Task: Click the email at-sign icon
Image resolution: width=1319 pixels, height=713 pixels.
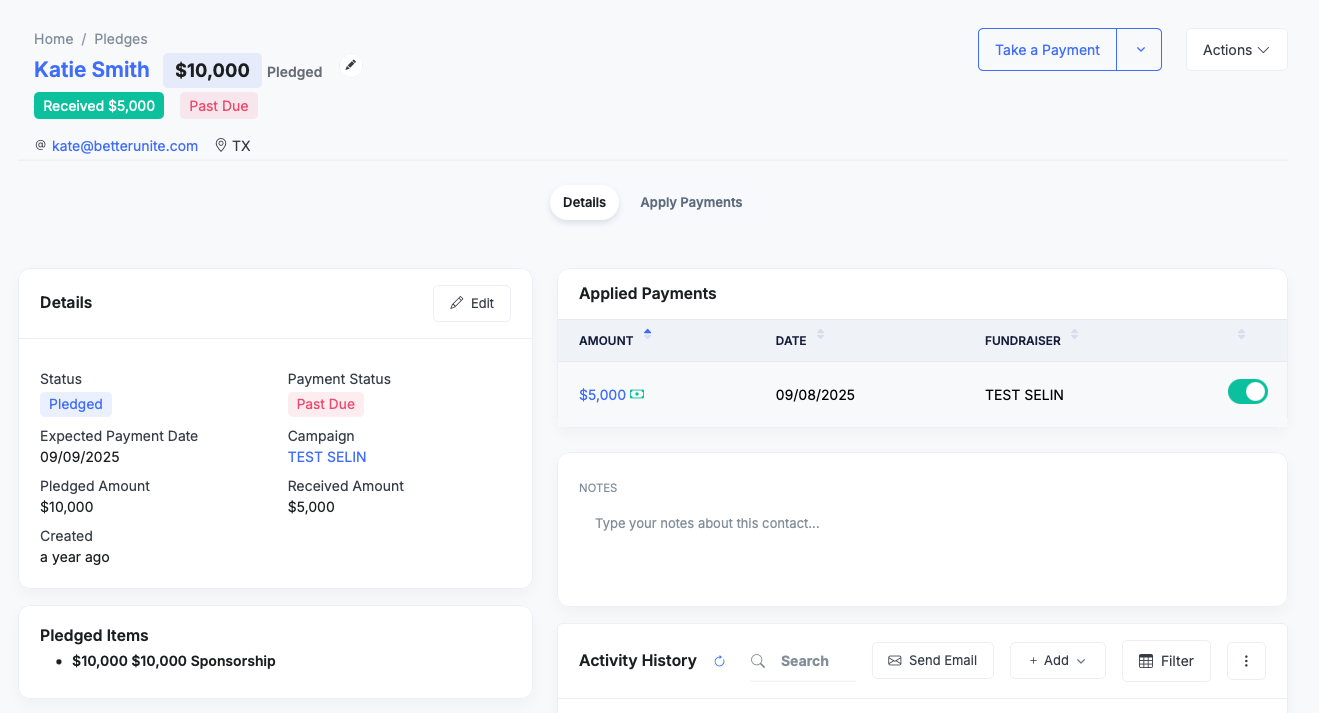Action: point(41,145)
